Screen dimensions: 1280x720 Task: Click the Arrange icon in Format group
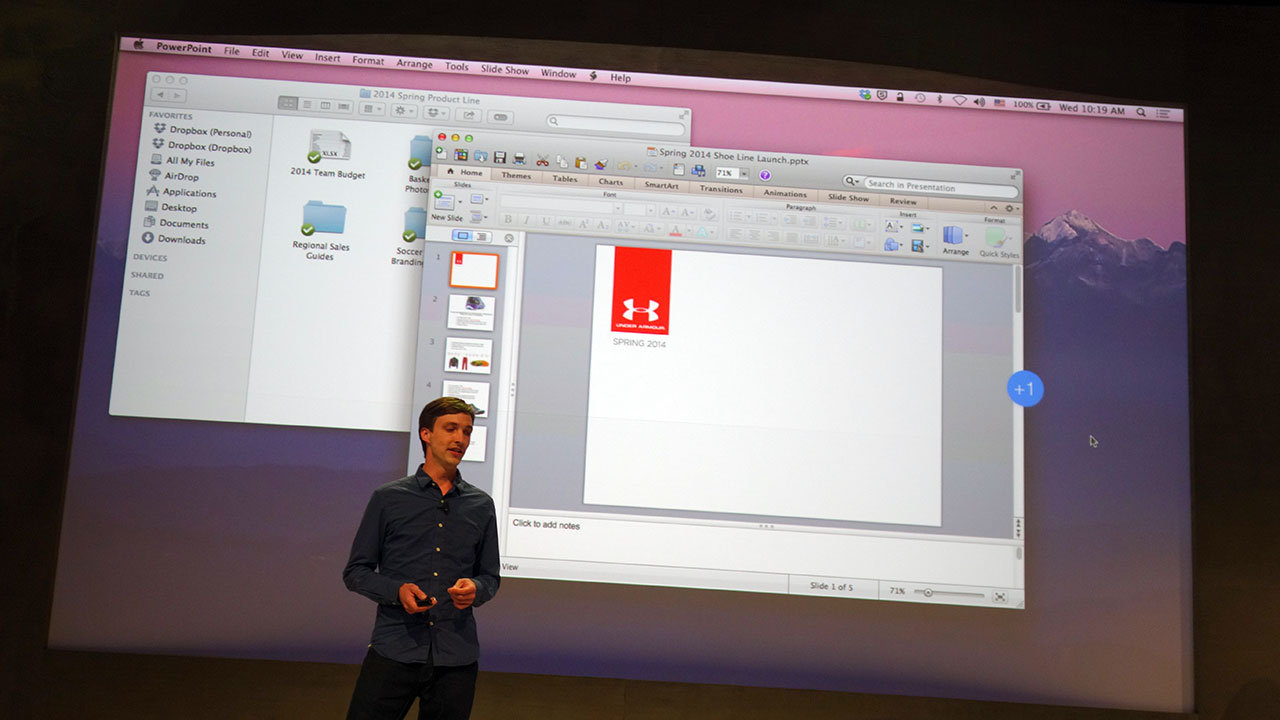[954, 237]
